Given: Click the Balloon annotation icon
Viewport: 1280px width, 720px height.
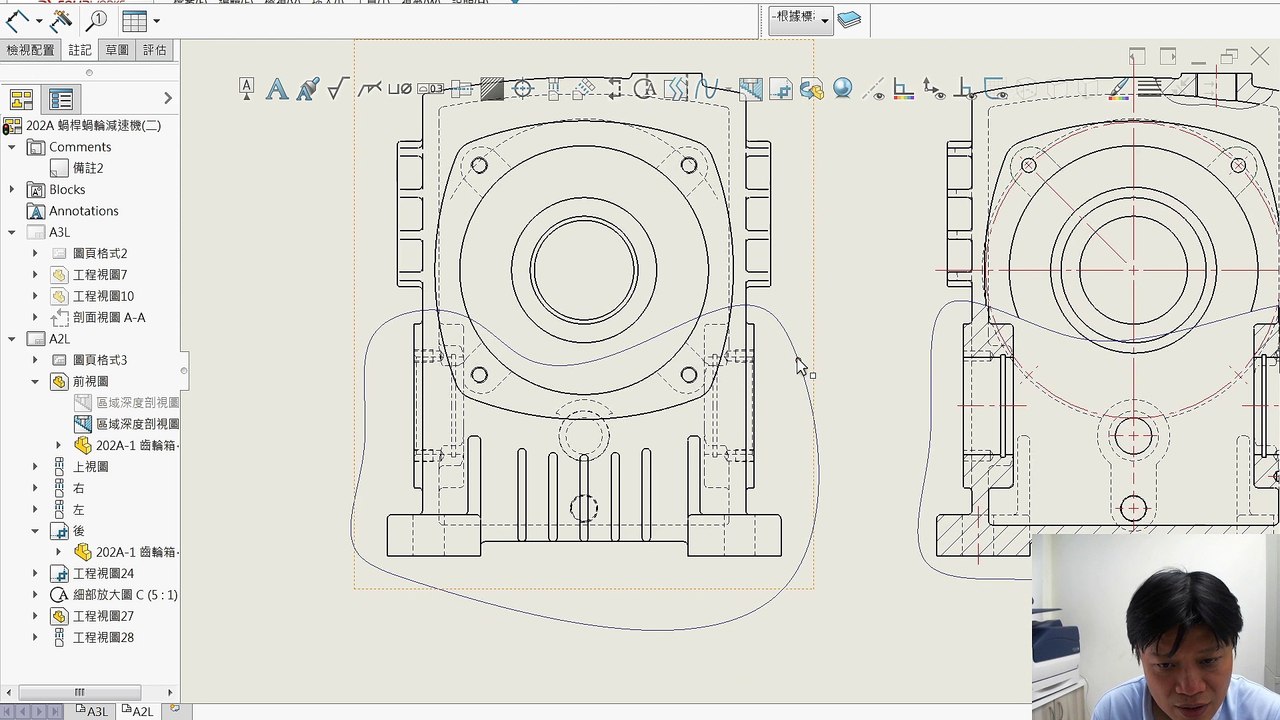Looking at the screenshot, I should click(246, 89).
